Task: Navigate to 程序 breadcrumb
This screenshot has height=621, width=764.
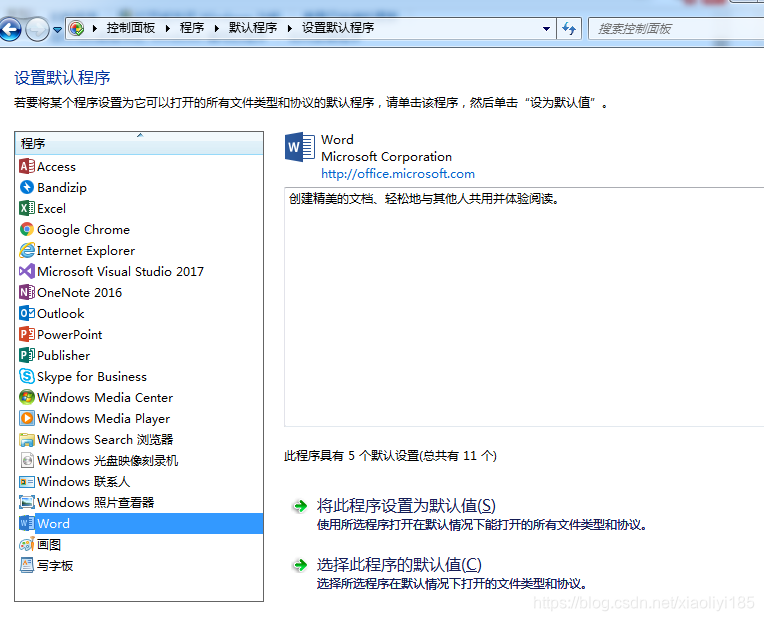Action: [x=192, y=28]
